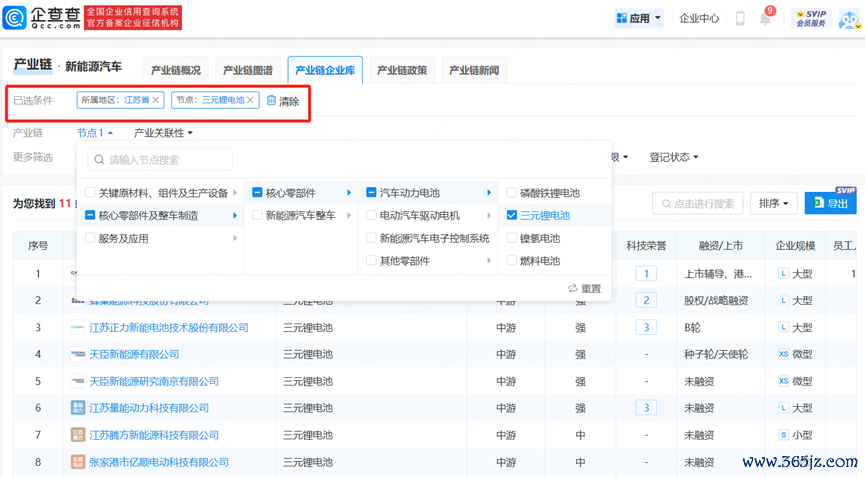Switch to 产业链概况 tab
This screenshot has height=477, width=865.
176,70
